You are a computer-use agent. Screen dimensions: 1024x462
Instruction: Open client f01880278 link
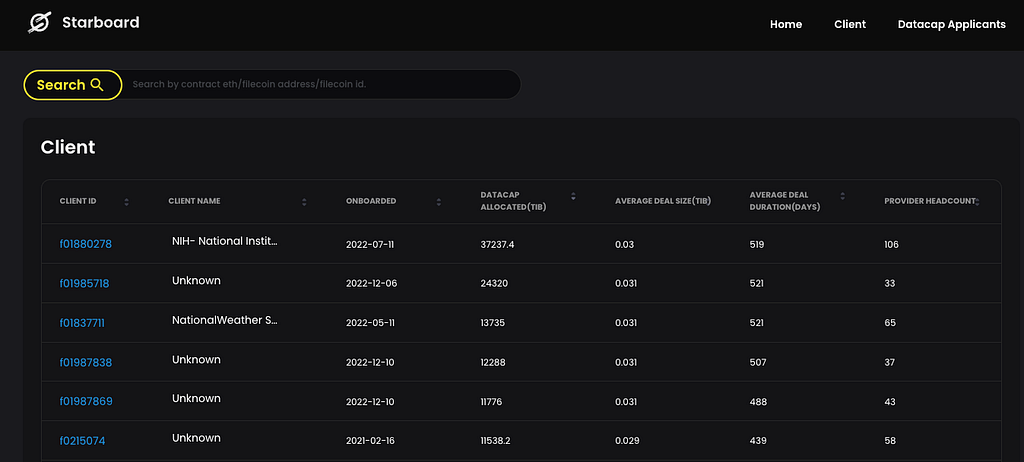(86, 244)
